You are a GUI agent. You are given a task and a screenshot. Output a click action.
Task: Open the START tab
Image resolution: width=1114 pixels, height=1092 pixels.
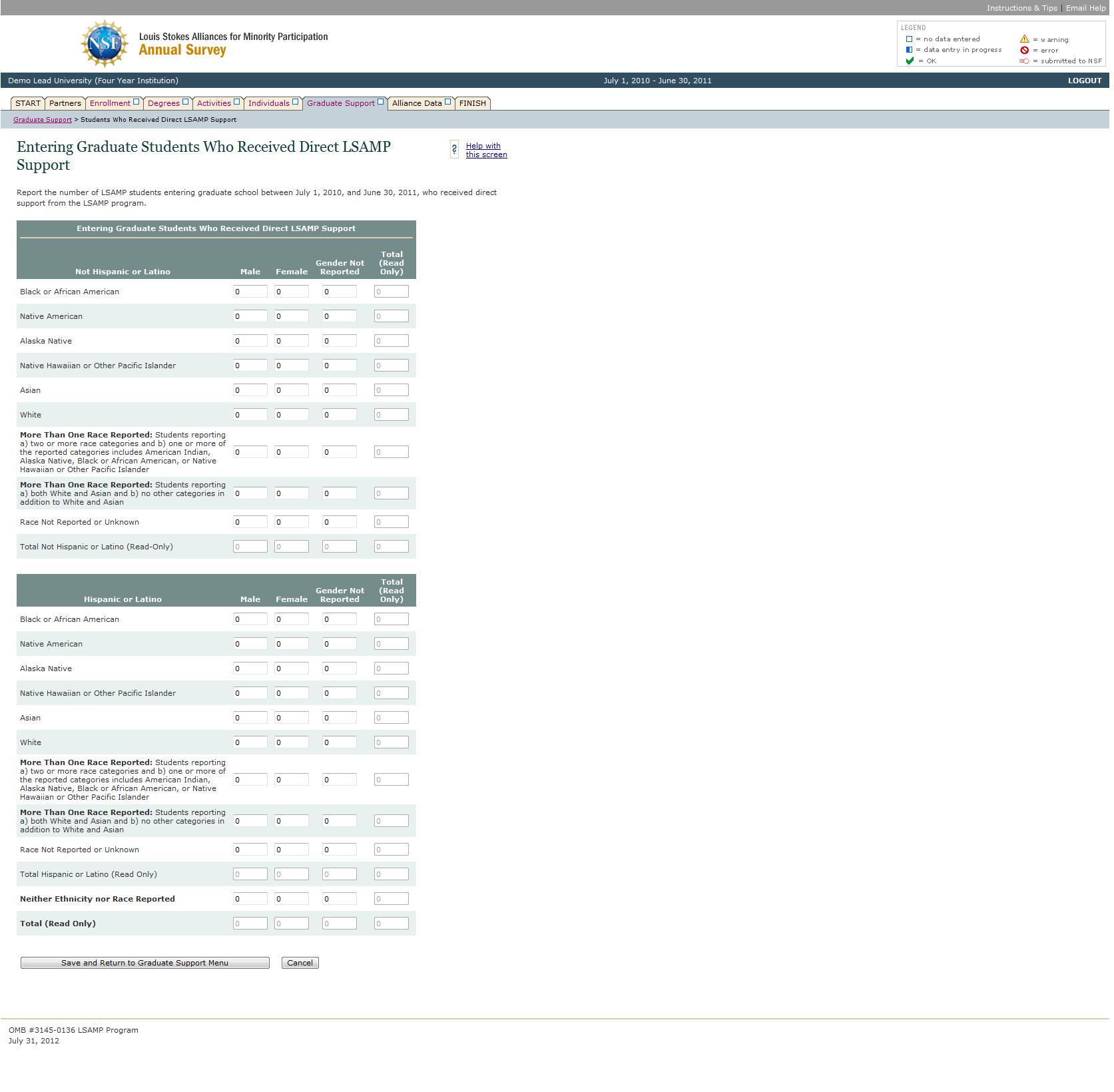coord(28,103)
